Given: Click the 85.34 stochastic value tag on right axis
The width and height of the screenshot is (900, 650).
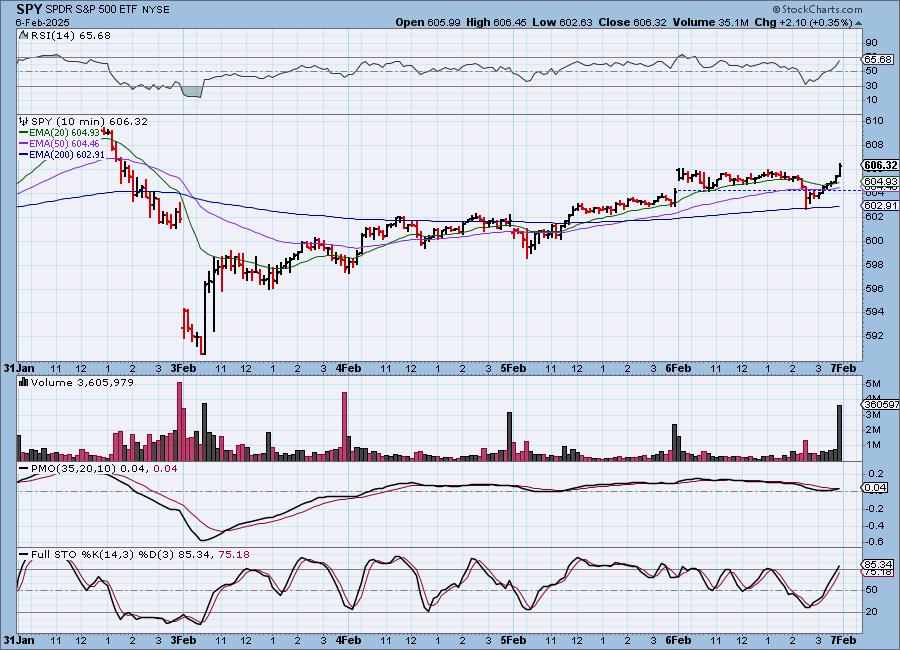Looking at the screenshot, I should pyautogui.click(x=878, y=564).
